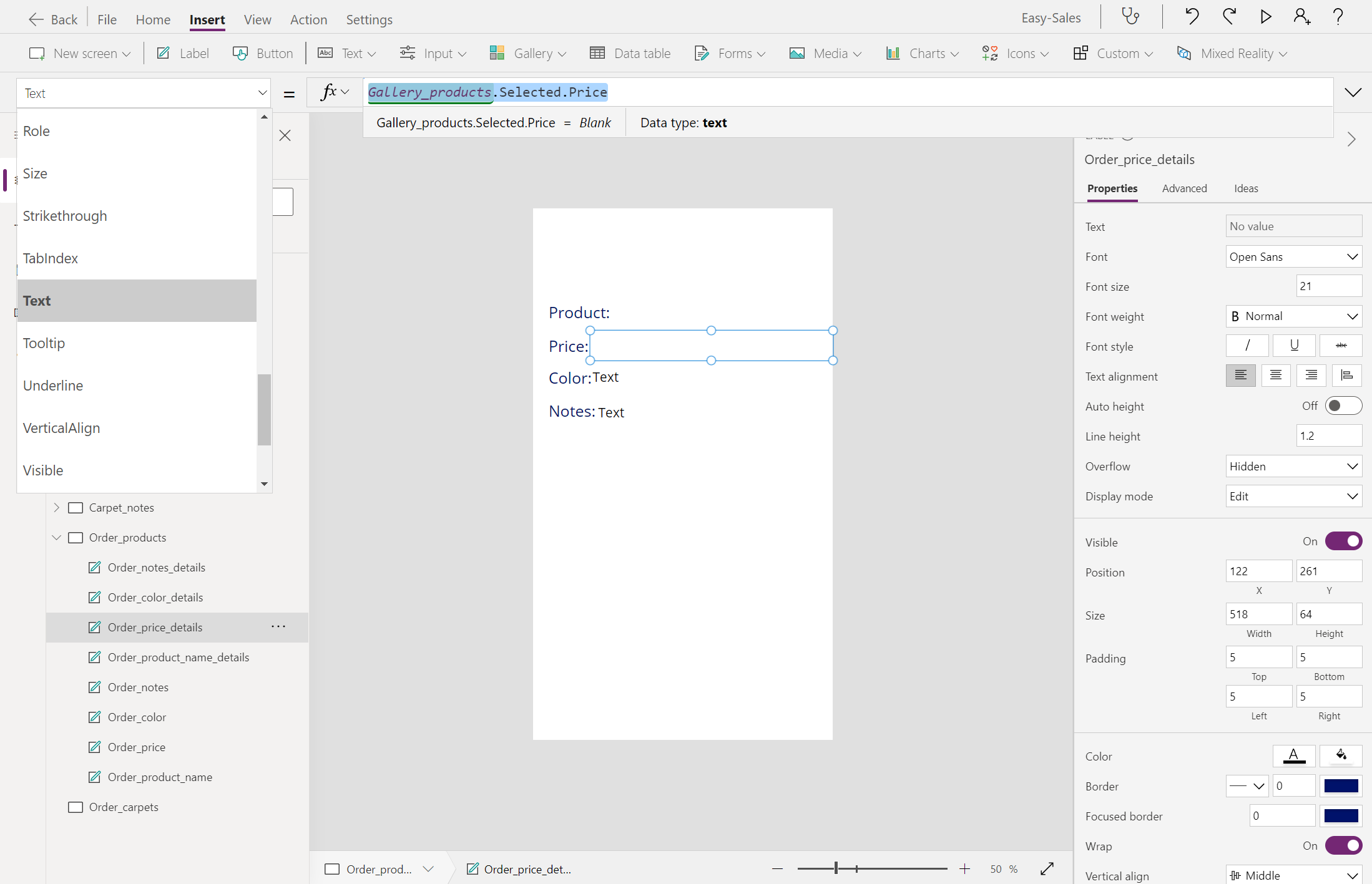Open more options for Order_price_details
Image resolution: width=1372 pixels, height=884 pixels.
(278, 626)
